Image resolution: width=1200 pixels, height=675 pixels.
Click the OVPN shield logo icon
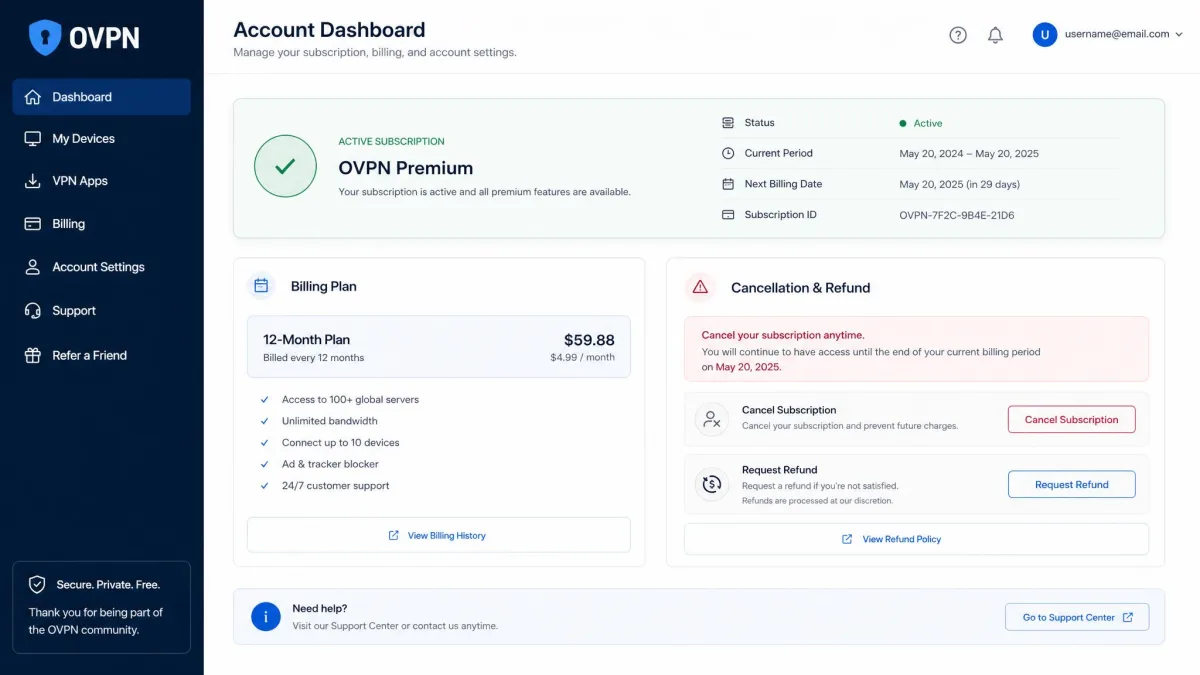coord(45,38)
